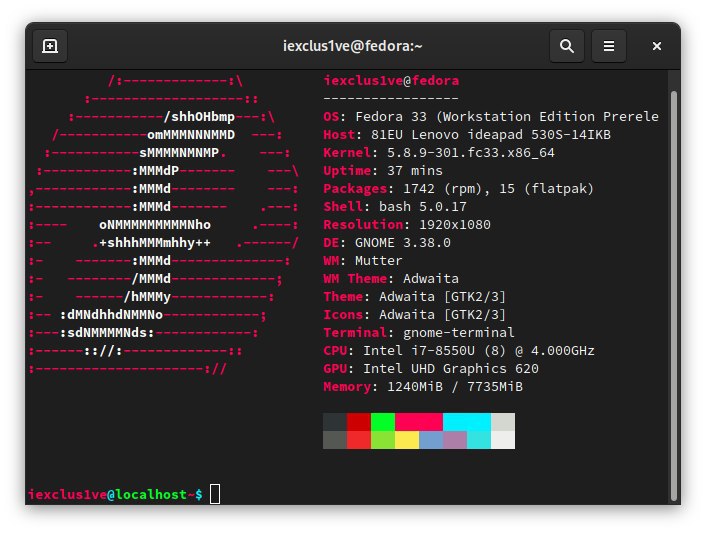Click the Resolution value 1920x1080
This screenshot has width=706, height=533.
tap(455, 225)
